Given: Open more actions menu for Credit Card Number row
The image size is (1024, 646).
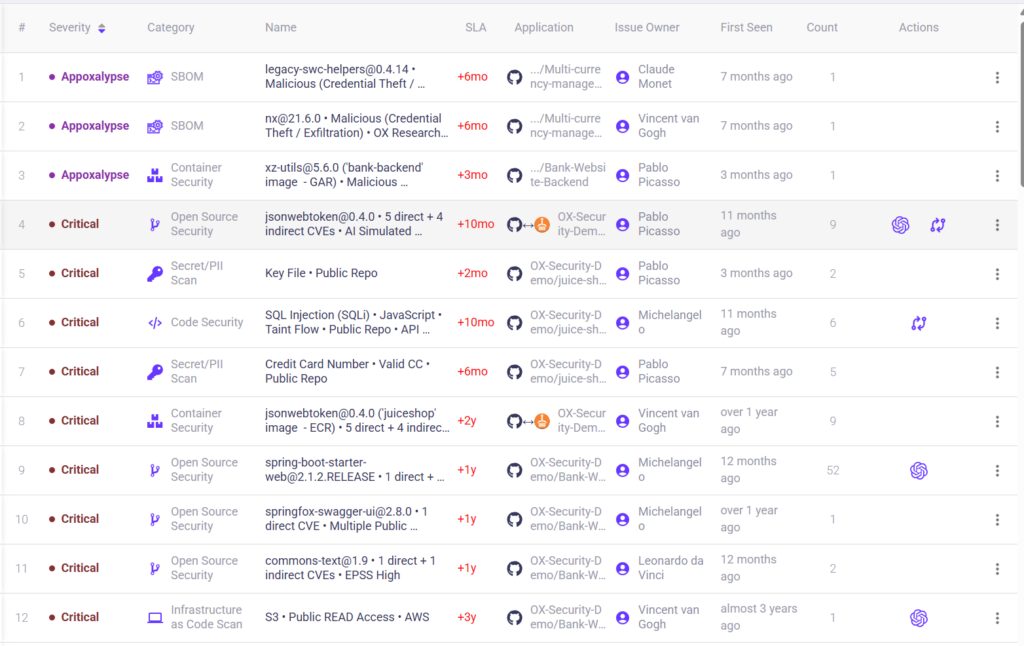Looking at the screenshot, I should click(997, 372).
